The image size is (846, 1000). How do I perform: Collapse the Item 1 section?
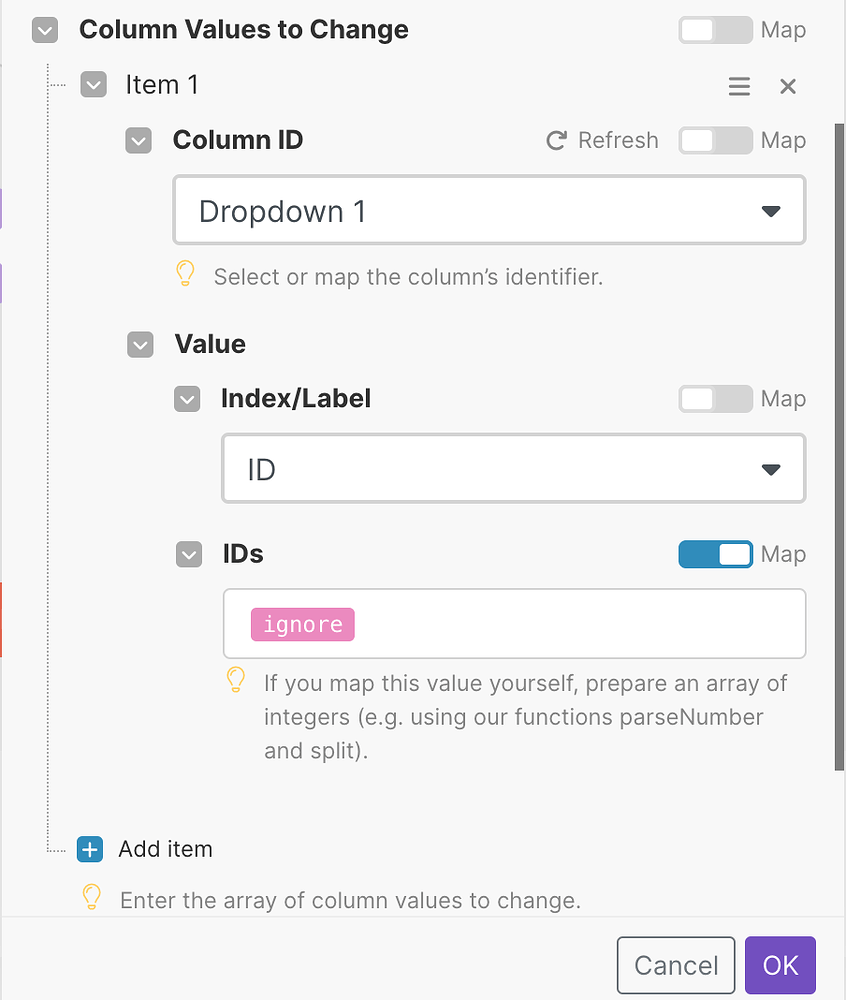tap(93, 84)
